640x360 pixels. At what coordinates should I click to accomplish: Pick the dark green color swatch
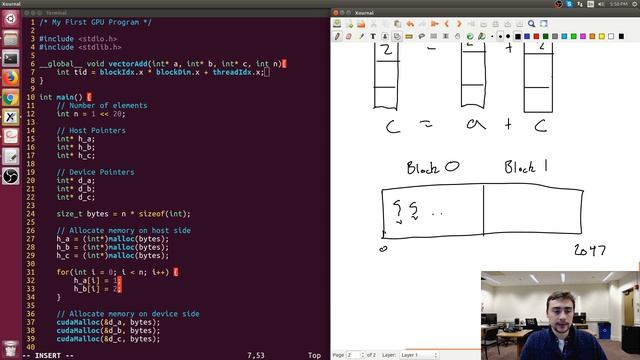click(x=546, y=36)
